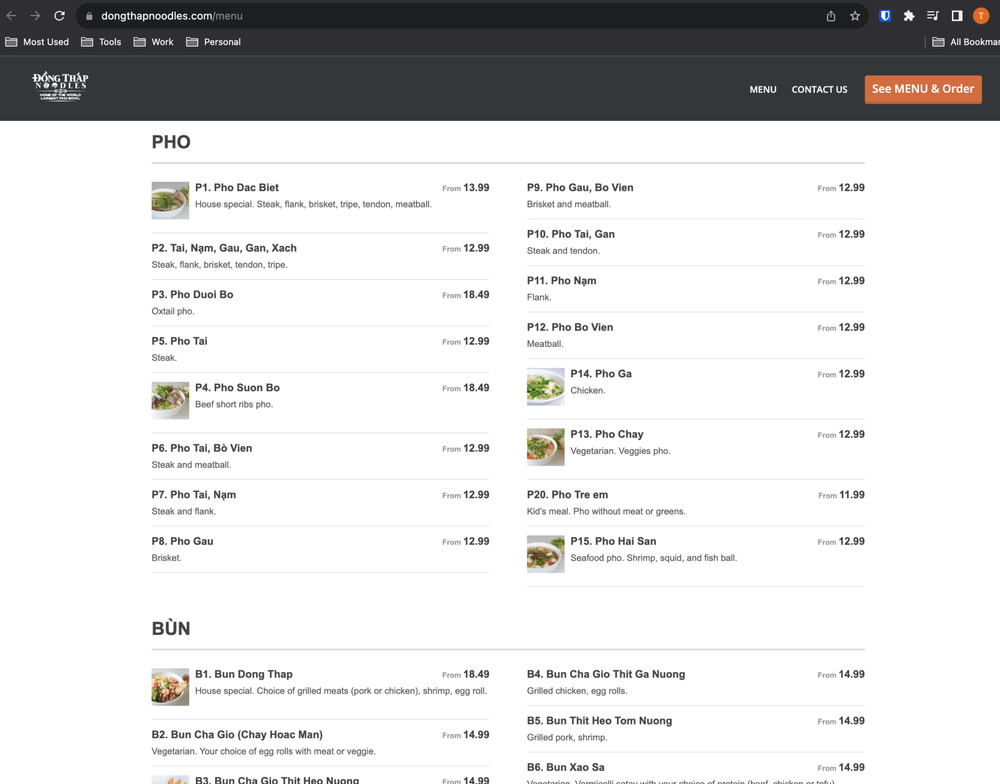1000x784 pixels.
Task: Reload the page with refresh icon
Action: pos(59,16)
